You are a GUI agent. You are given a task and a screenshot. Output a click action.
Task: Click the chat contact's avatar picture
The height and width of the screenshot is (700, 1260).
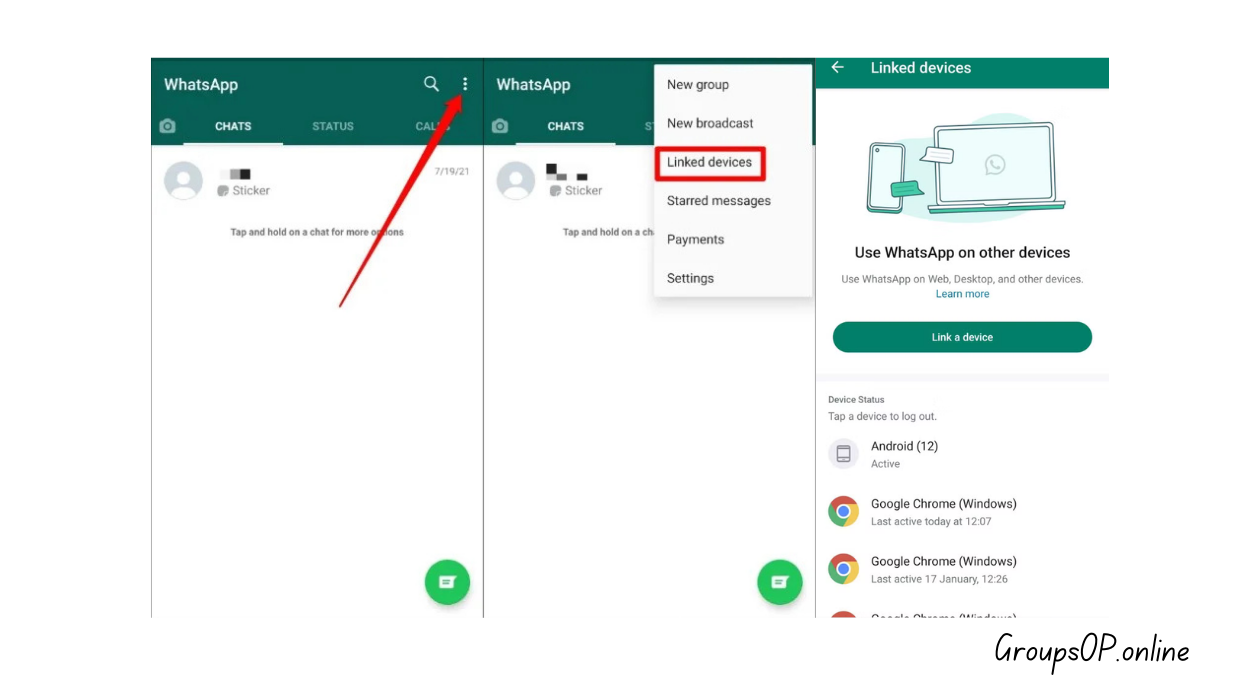pyautogui.click(x=183, y=181)
